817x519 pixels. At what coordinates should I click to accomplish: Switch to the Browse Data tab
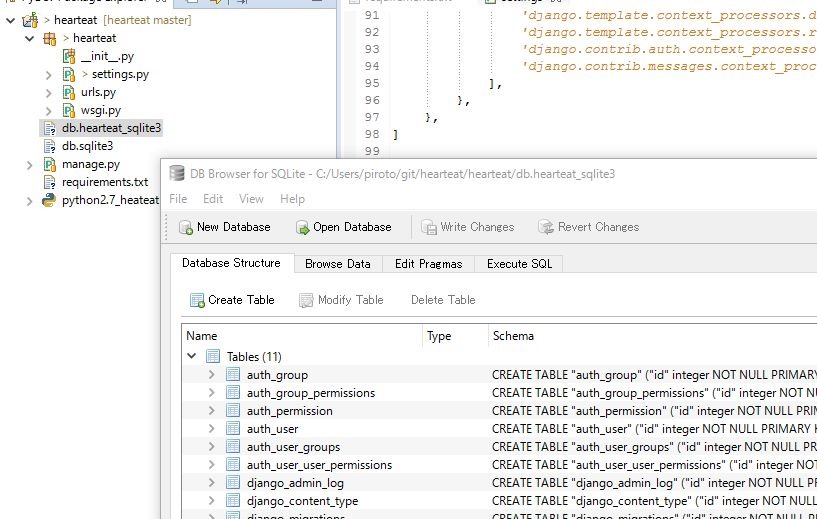(x=337, y=264)
